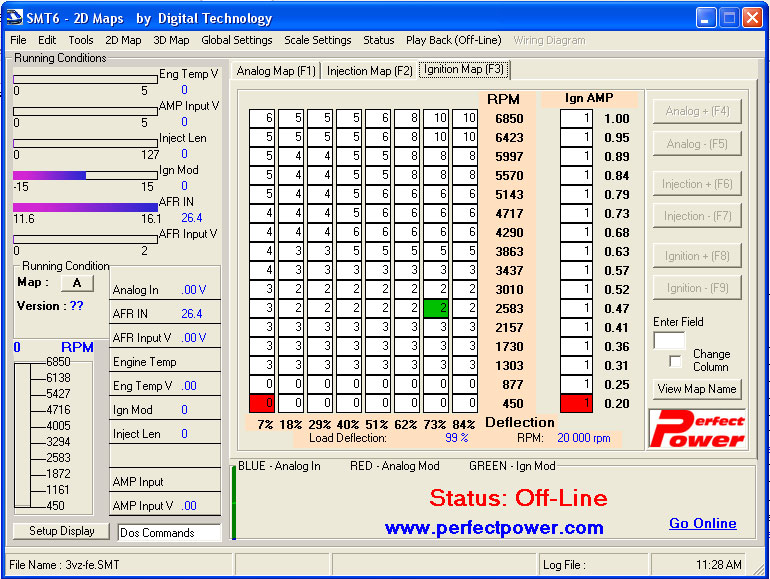Open the 3D Map menu

point(171,40)
